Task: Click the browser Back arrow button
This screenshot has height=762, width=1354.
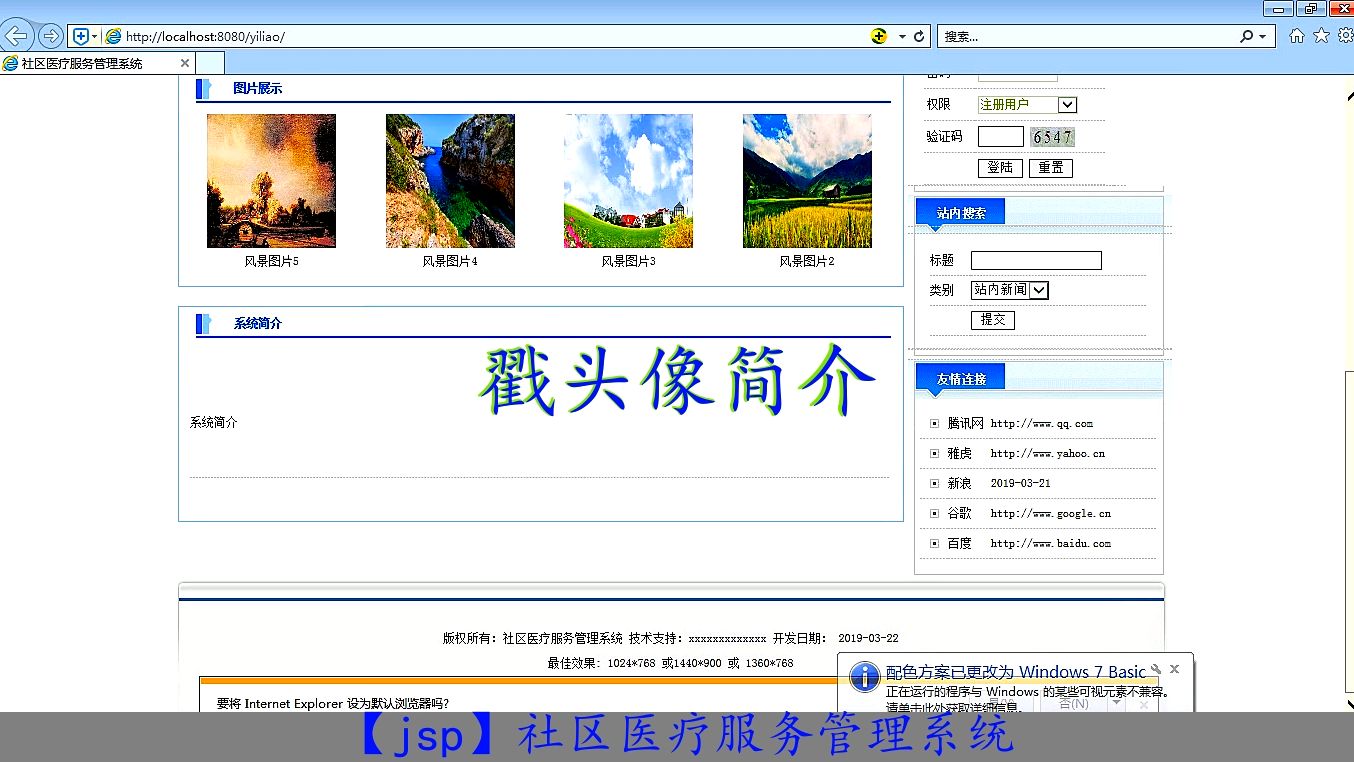Action: (x=15, y=36)
